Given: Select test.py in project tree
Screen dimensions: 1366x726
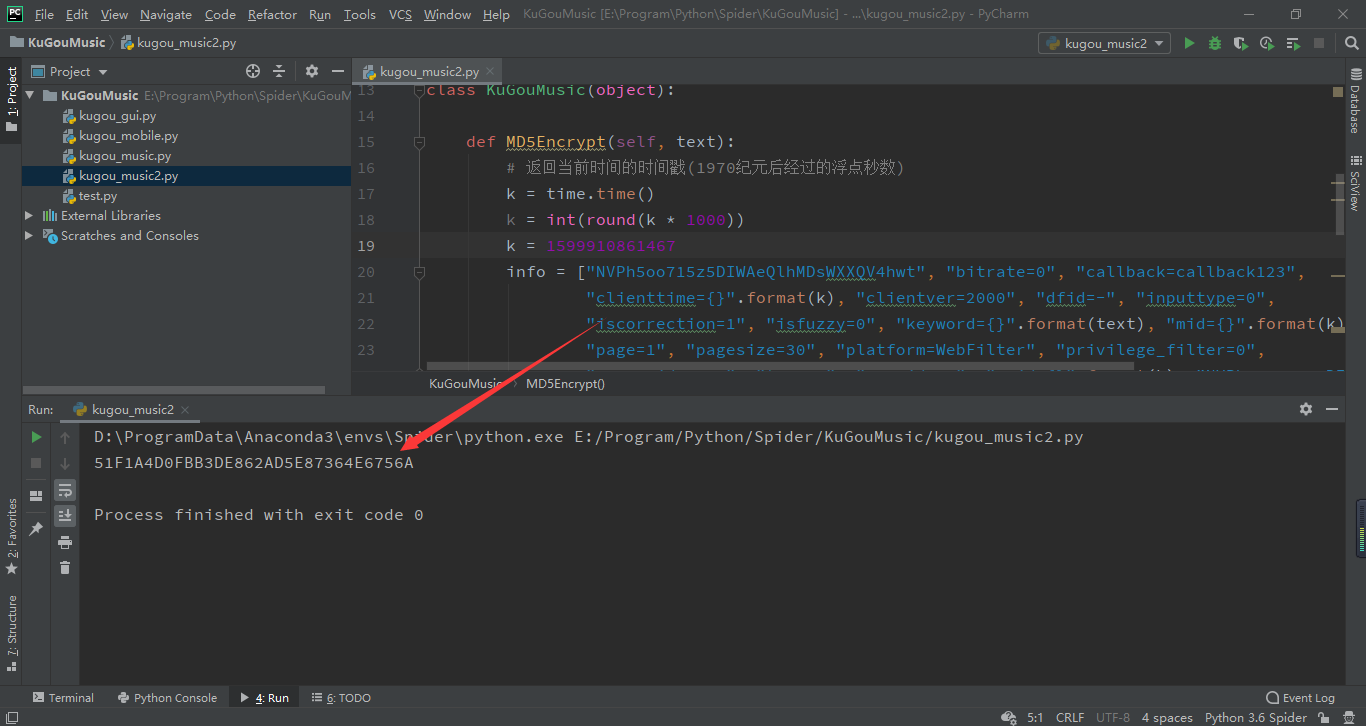Looking at the screenshot, I should 98,195.
